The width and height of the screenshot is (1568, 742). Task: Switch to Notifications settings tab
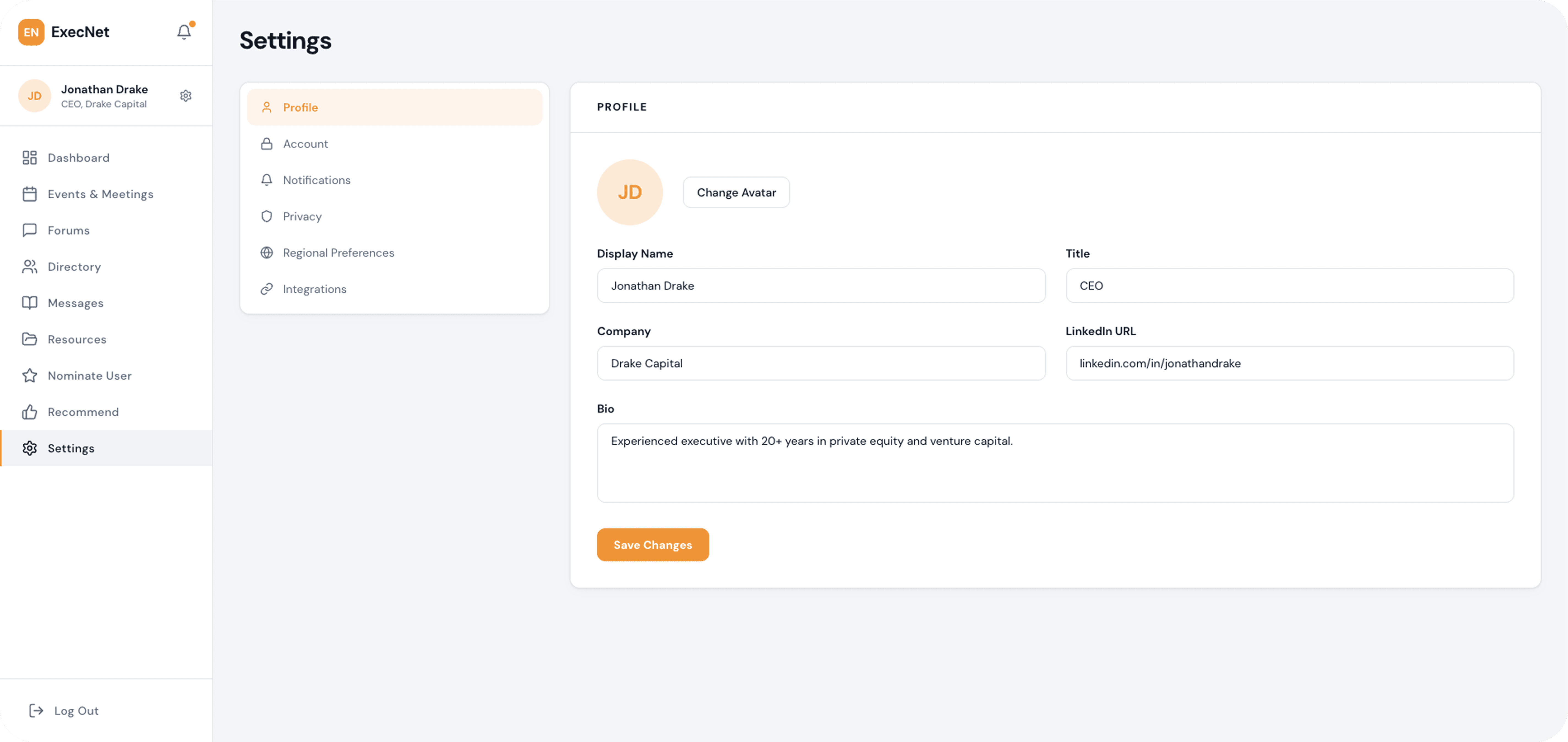[316, 180]
